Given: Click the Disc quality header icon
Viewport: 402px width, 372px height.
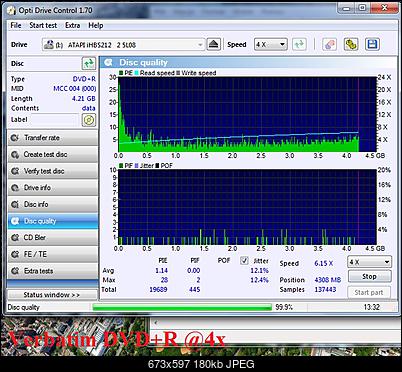Looking at the screenshot, I should (x=108, y=62).
